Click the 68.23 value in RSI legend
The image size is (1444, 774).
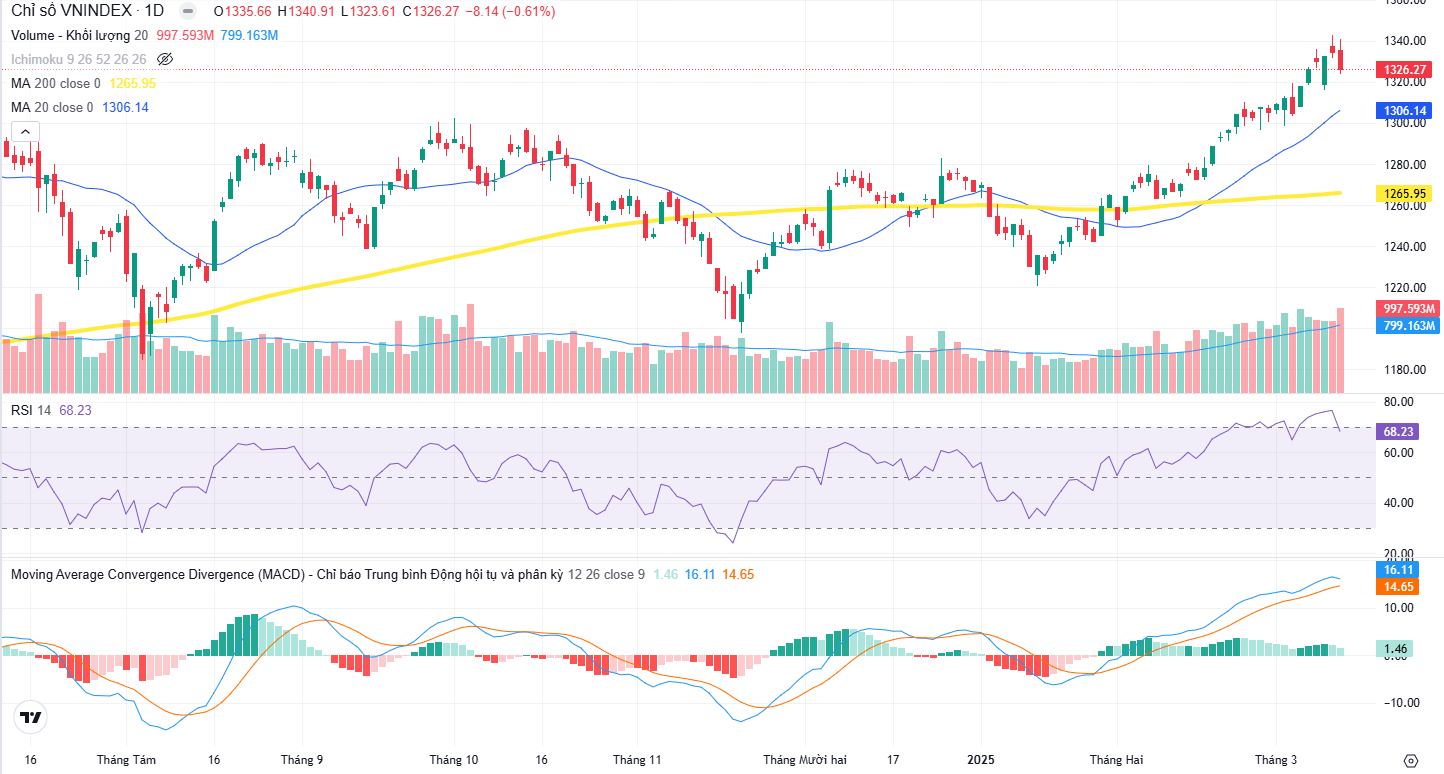75,410
